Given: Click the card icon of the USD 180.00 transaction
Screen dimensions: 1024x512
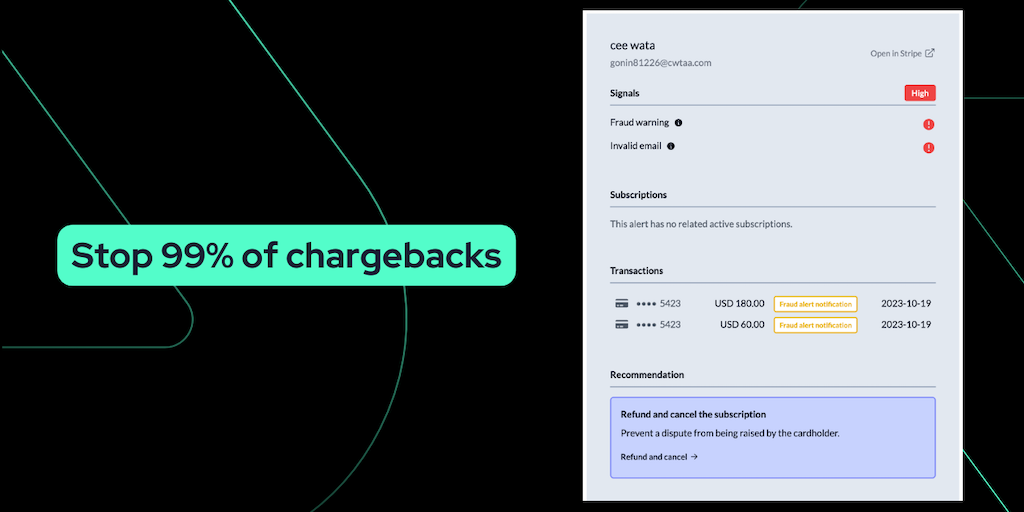Looking at the screenshot, I should pyautogui.click(x=622, y=303).
